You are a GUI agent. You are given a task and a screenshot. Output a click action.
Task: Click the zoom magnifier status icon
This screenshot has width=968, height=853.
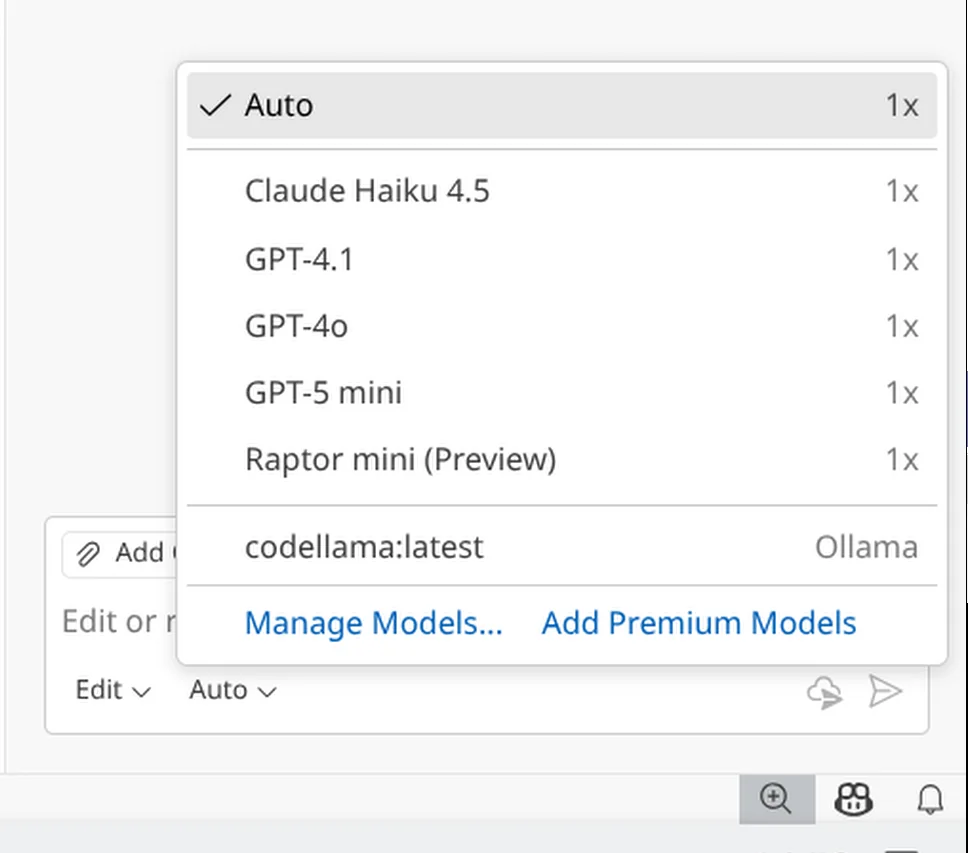(x=776, y=798)
